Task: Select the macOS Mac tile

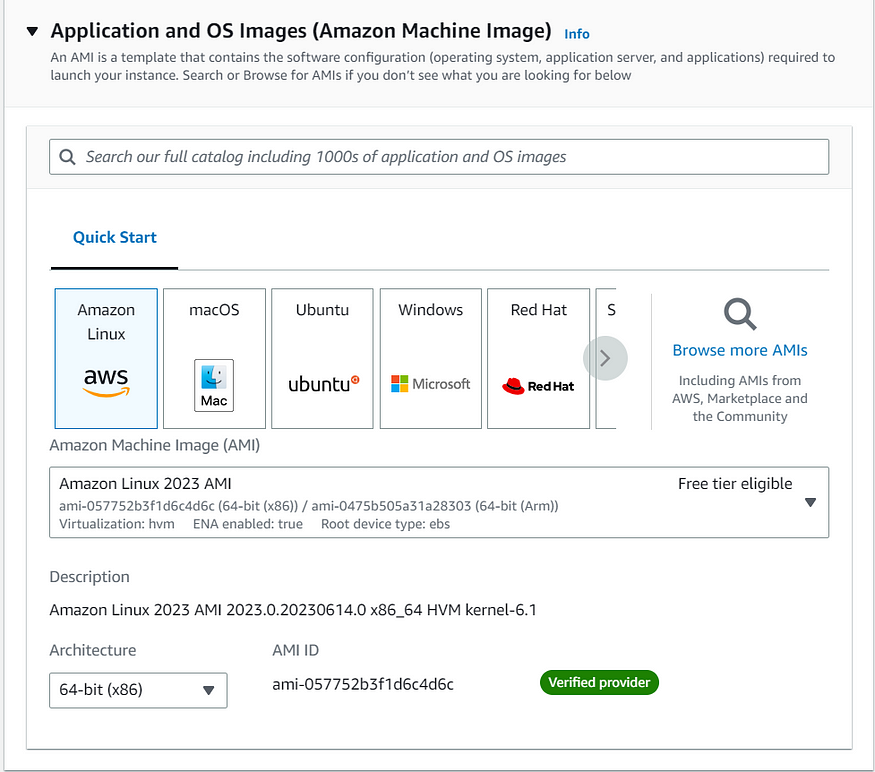Action: [x=214, y=358]
